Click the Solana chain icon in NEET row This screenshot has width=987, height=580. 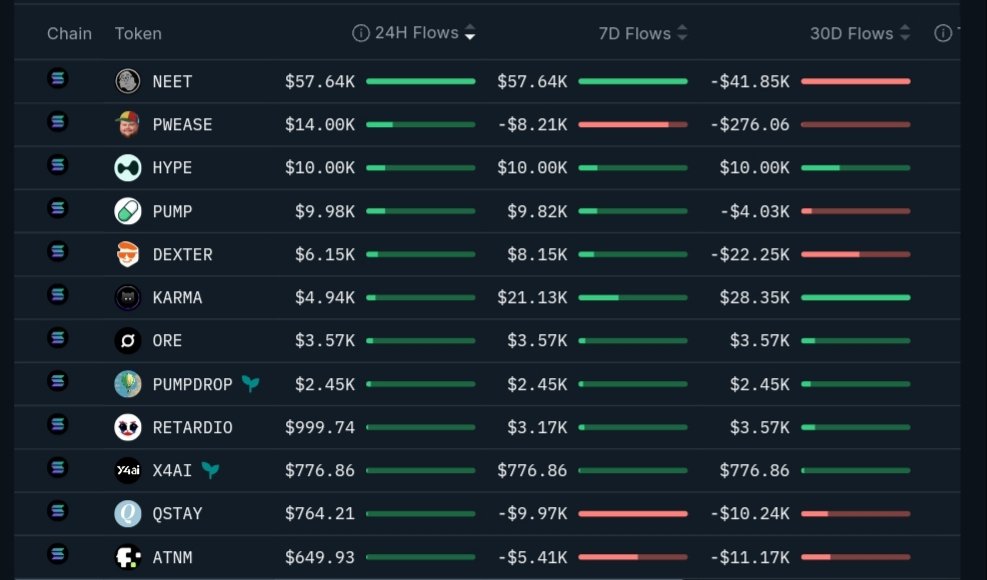tap(58, 78)
